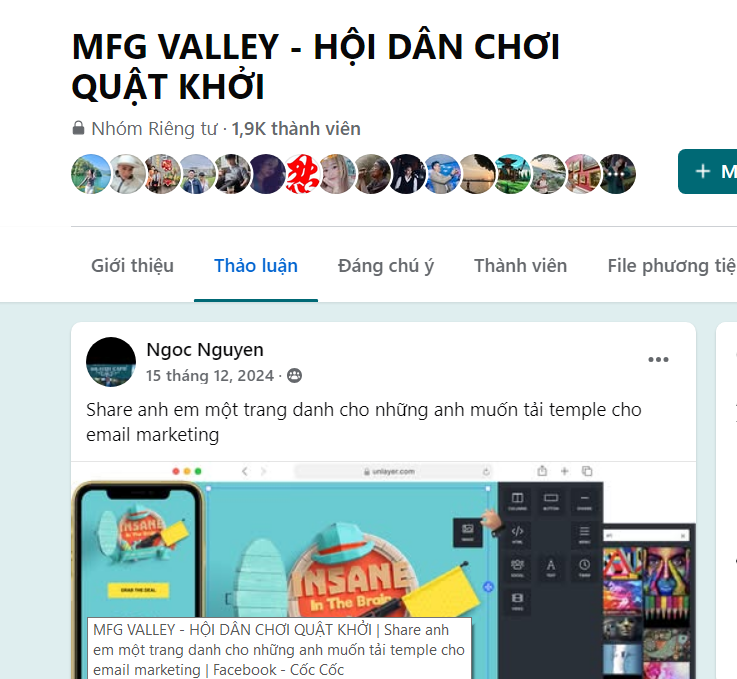The width and height of the screenshot is (737, 679).
Task: Switch to the Giới thiệu tab
Action: [x=133, y=266]
